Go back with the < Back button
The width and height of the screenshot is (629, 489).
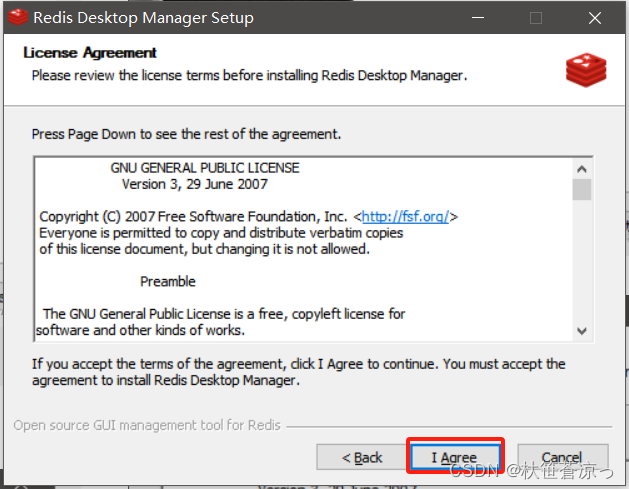pyautogui.click(x=362, y=457)
